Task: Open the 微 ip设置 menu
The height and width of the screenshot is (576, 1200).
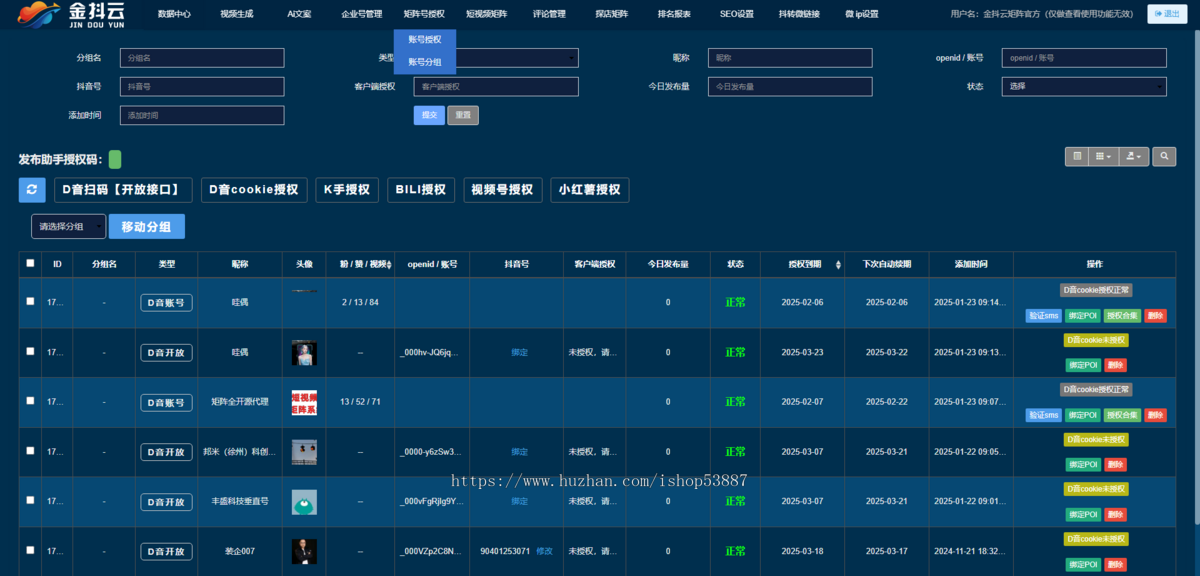Action: (x=862, y=14)
